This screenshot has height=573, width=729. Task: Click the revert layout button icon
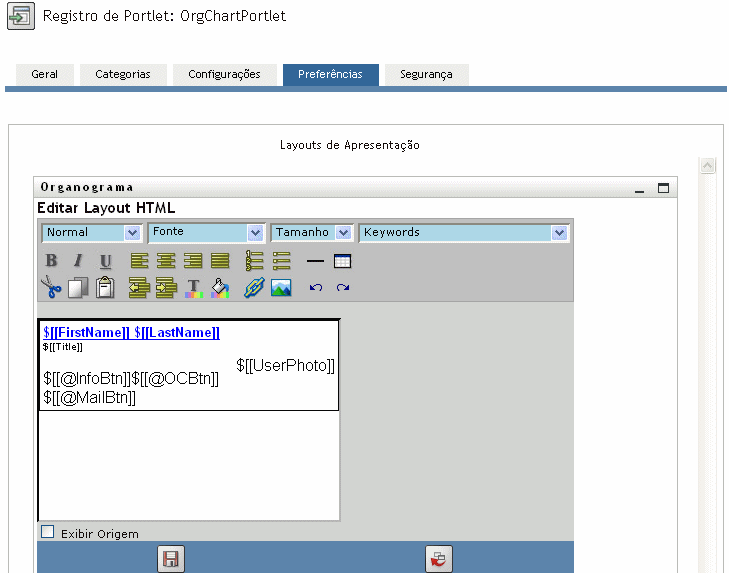(x=438, y=559)
